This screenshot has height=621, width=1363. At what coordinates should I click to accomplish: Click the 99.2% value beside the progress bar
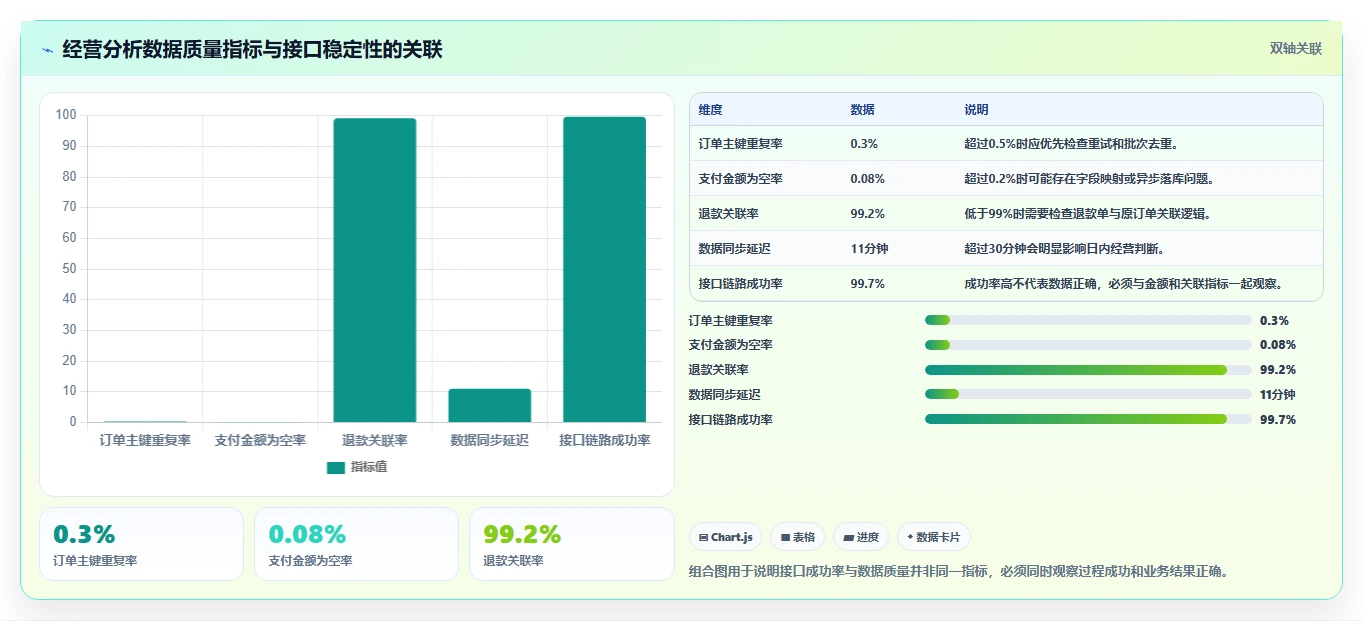tap(1278, 370)
